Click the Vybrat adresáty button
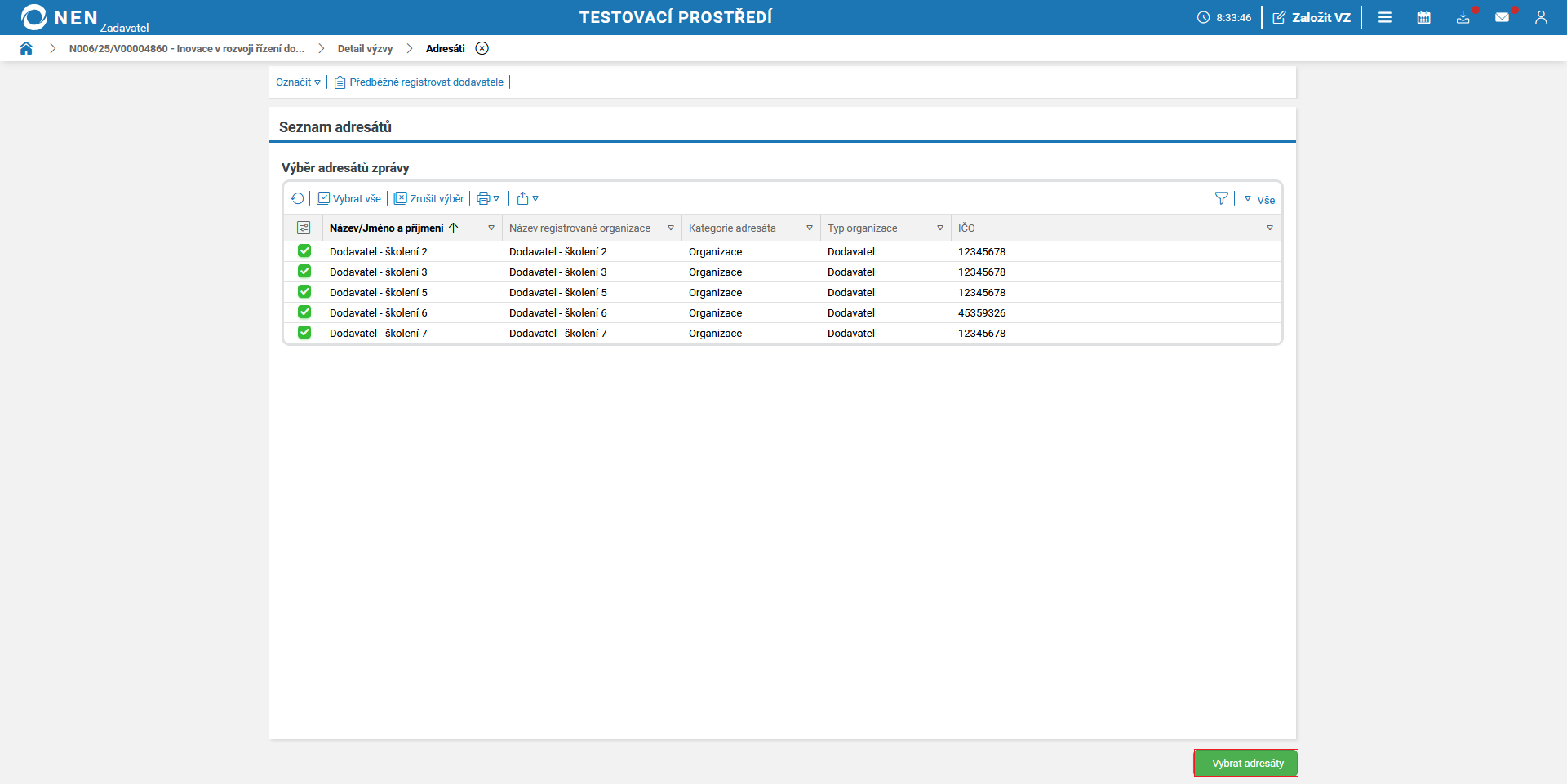Viewport: 1567px width, 784px height. click(1246, 763)
